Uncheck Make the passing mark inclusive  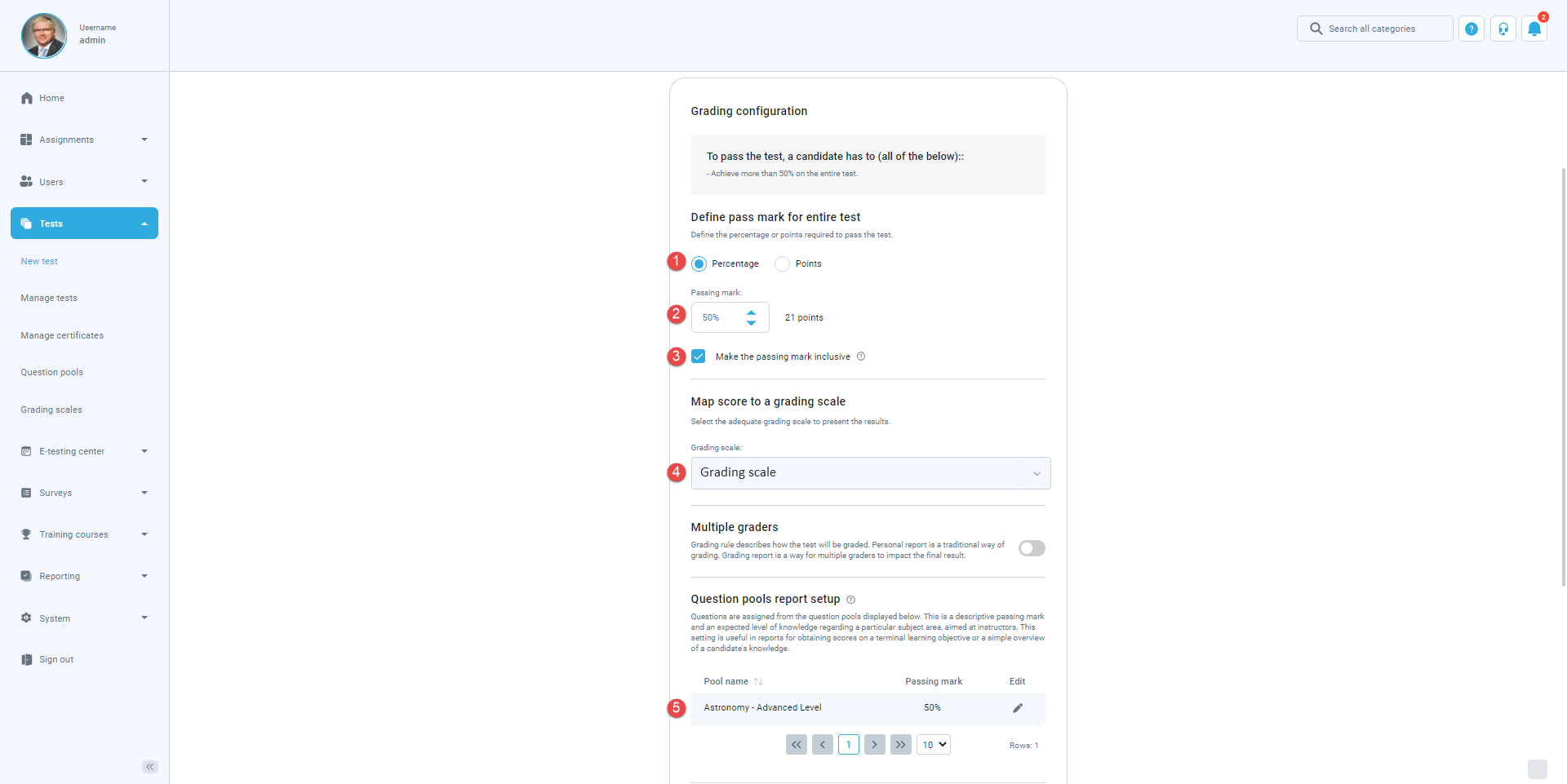(699, 357)
